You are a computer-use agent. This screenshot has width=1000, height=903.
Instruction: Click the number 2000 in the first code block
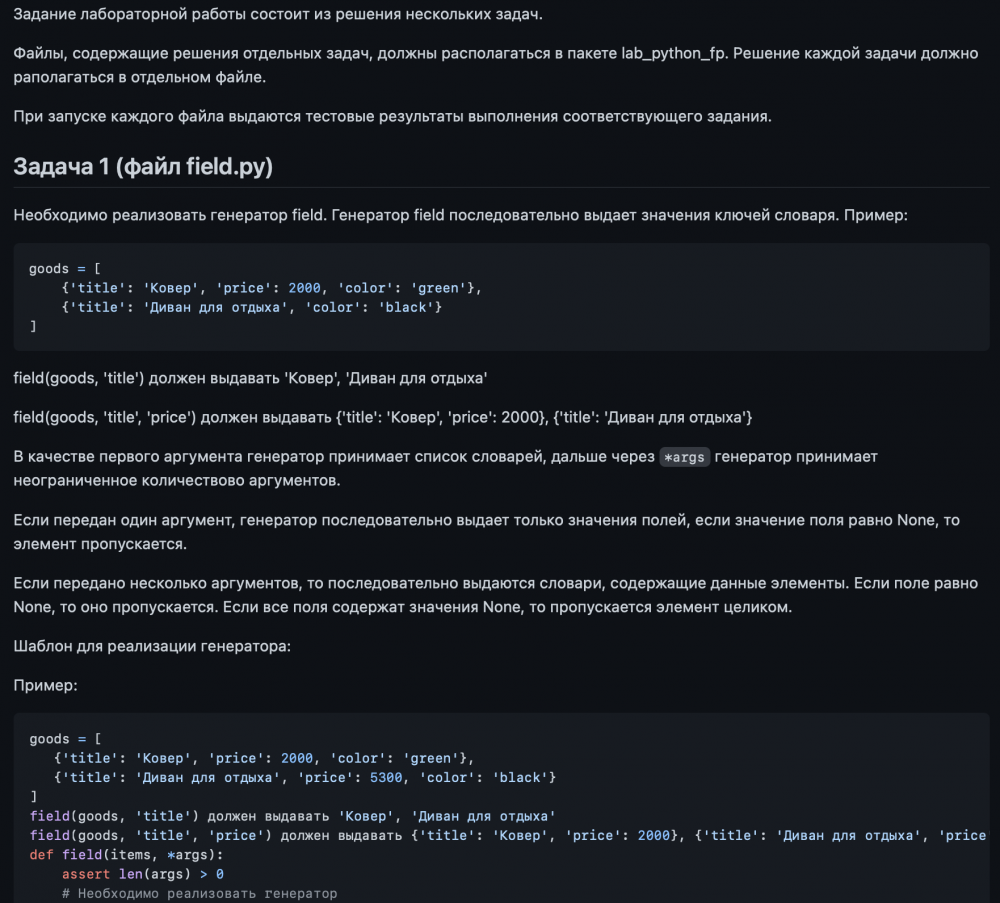tap(304, 288)
